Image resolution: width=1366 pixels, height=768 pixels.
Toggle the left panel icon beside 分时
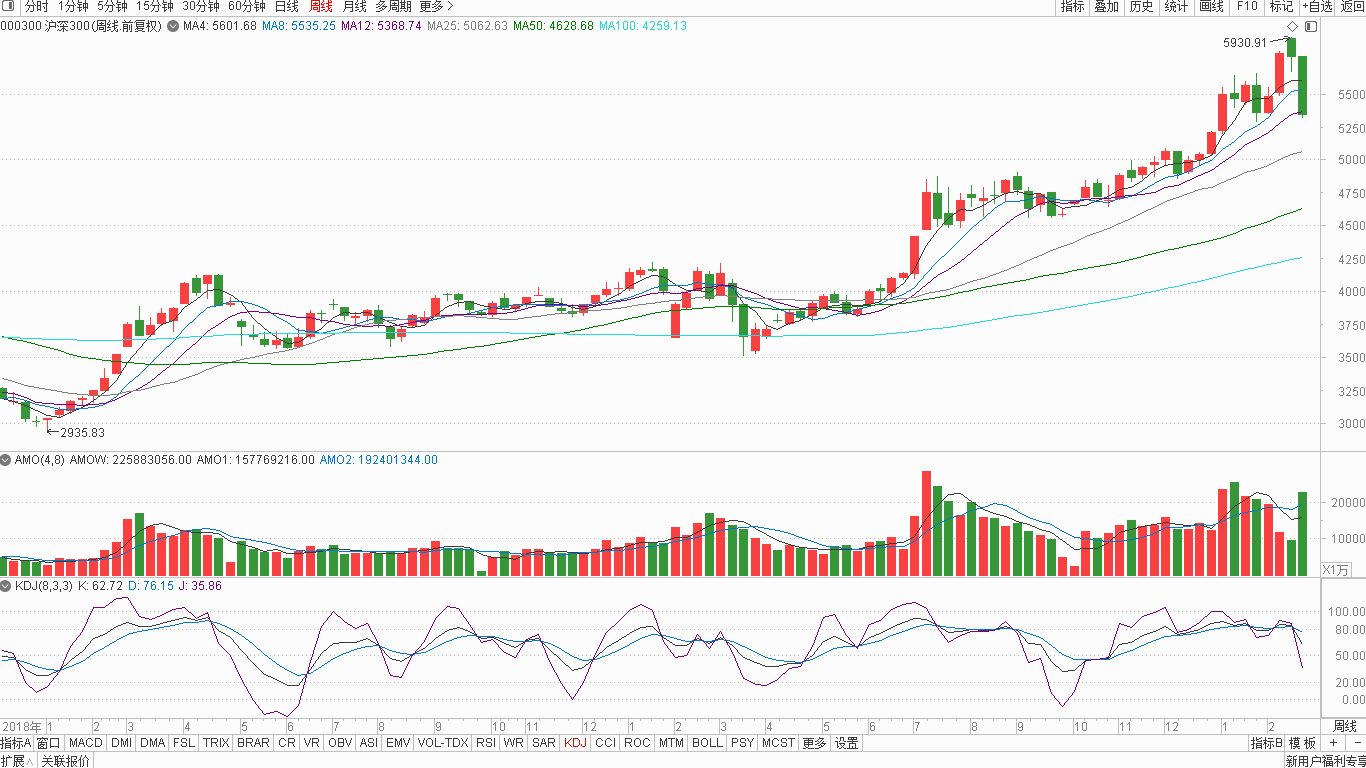[9, 6]
